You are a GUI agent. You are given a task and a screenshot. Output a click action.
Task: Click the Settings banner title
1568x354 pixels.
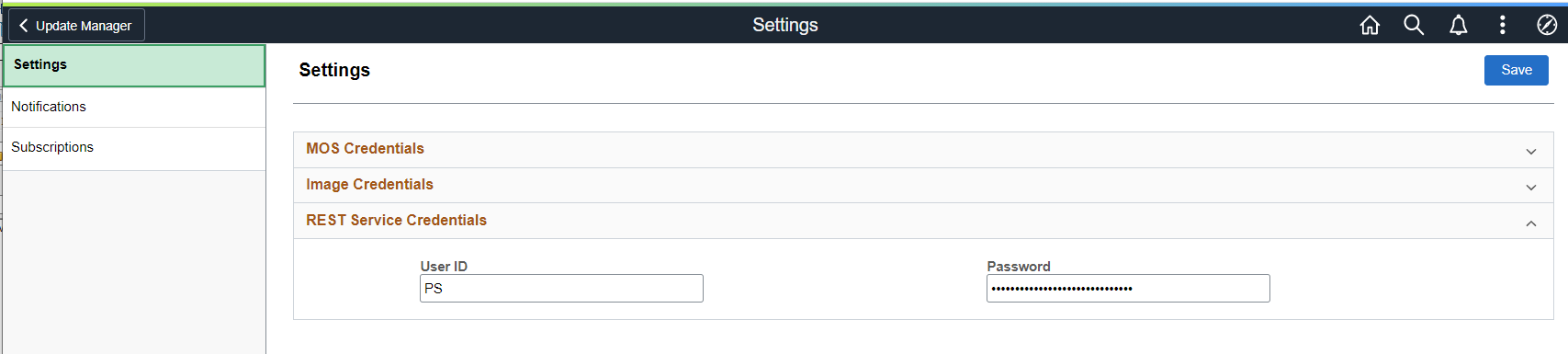[784, 25]
